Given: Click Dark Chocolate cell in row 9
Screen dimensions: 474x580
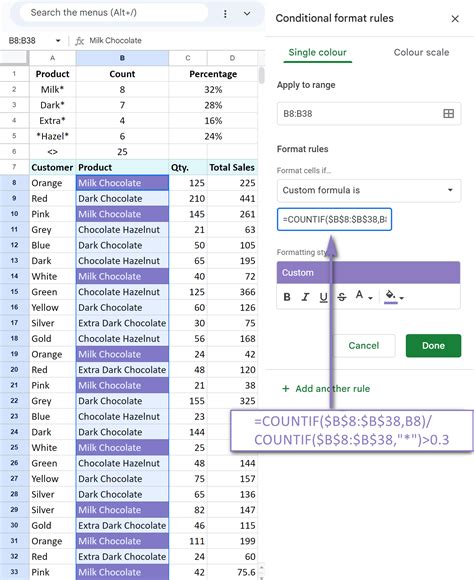Looking at the screenshot, I should (x=122, y=198).
